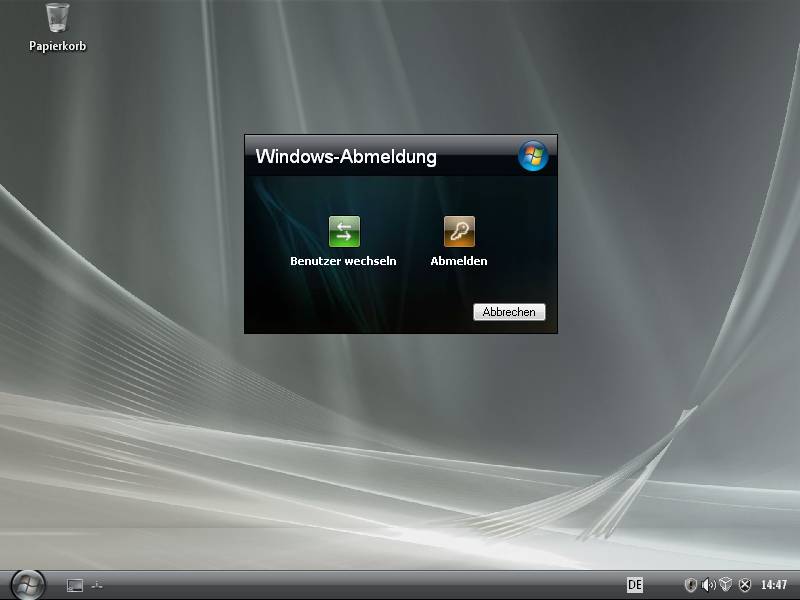Click the Show Desktop quick launch icon
800x600 pixels.
pos(74,585)
